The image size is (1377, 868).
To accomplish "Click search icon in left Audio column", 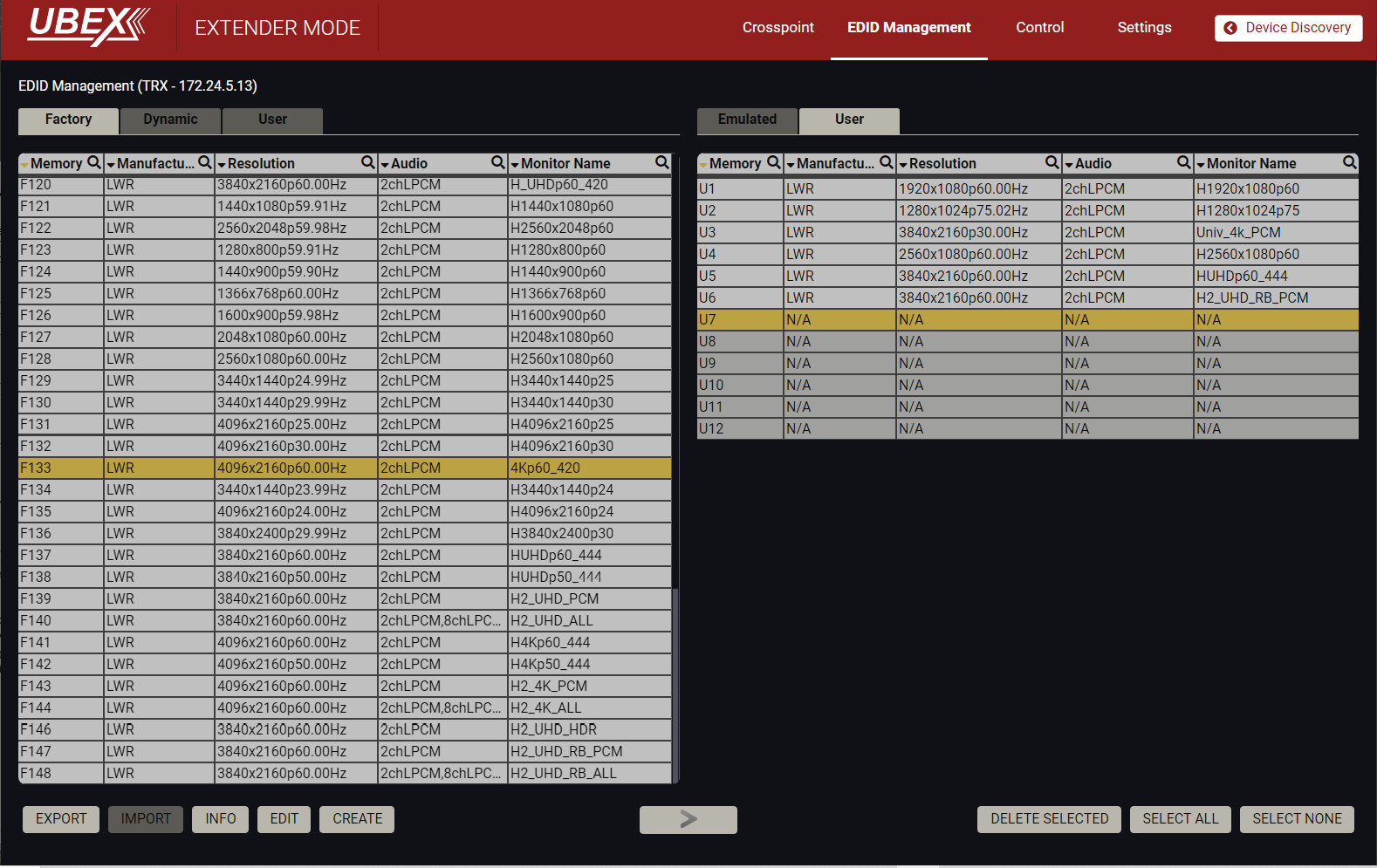I will point(498,162).
